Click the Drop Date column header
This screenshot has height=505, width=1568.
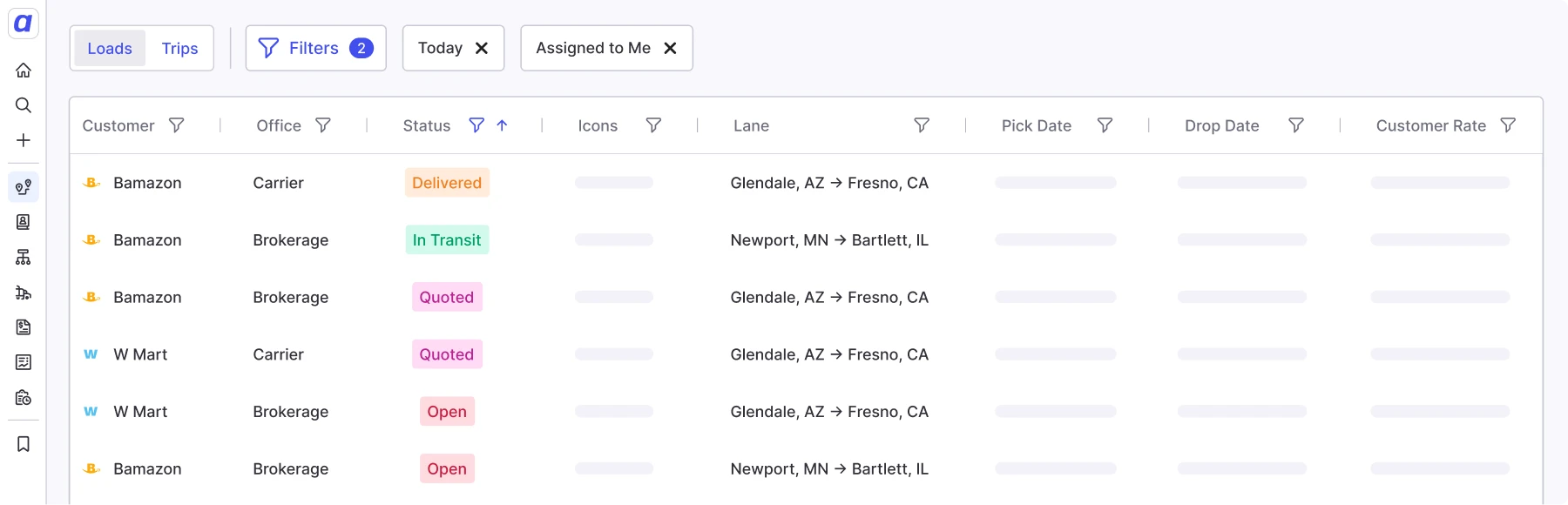point(1222,125)
